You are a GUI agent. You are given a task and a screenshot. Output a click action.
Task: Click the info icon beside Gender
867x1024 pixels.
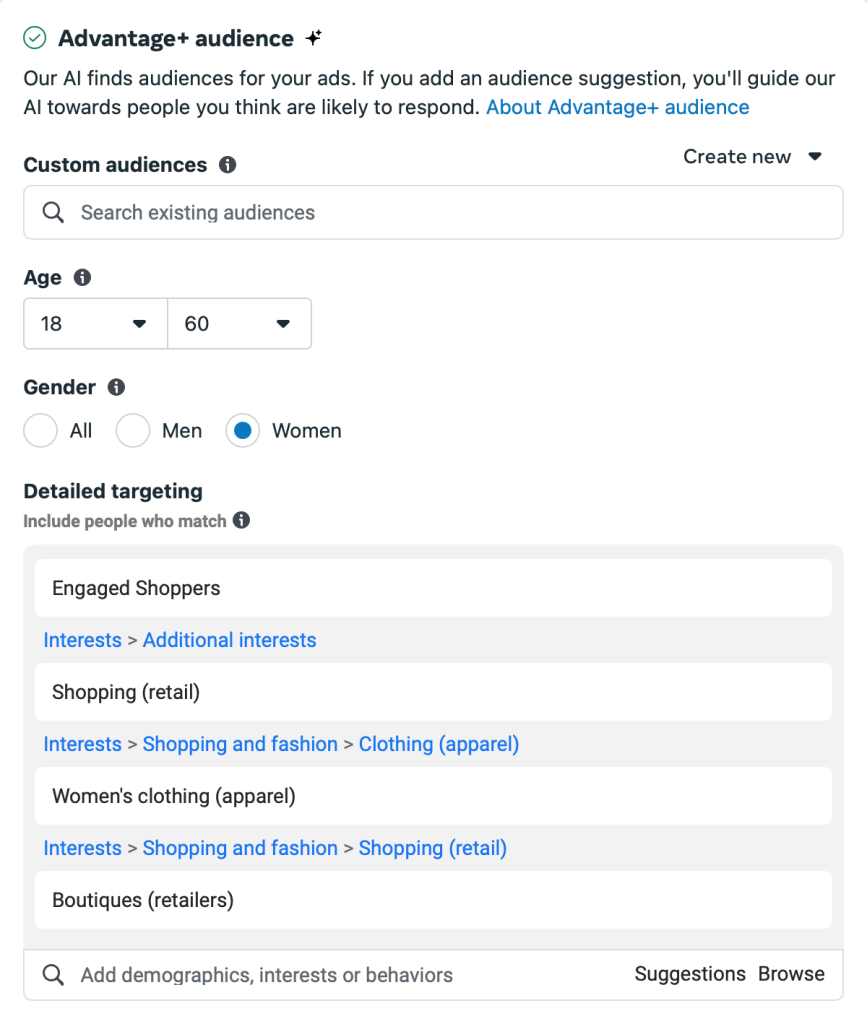click(116, 387)
